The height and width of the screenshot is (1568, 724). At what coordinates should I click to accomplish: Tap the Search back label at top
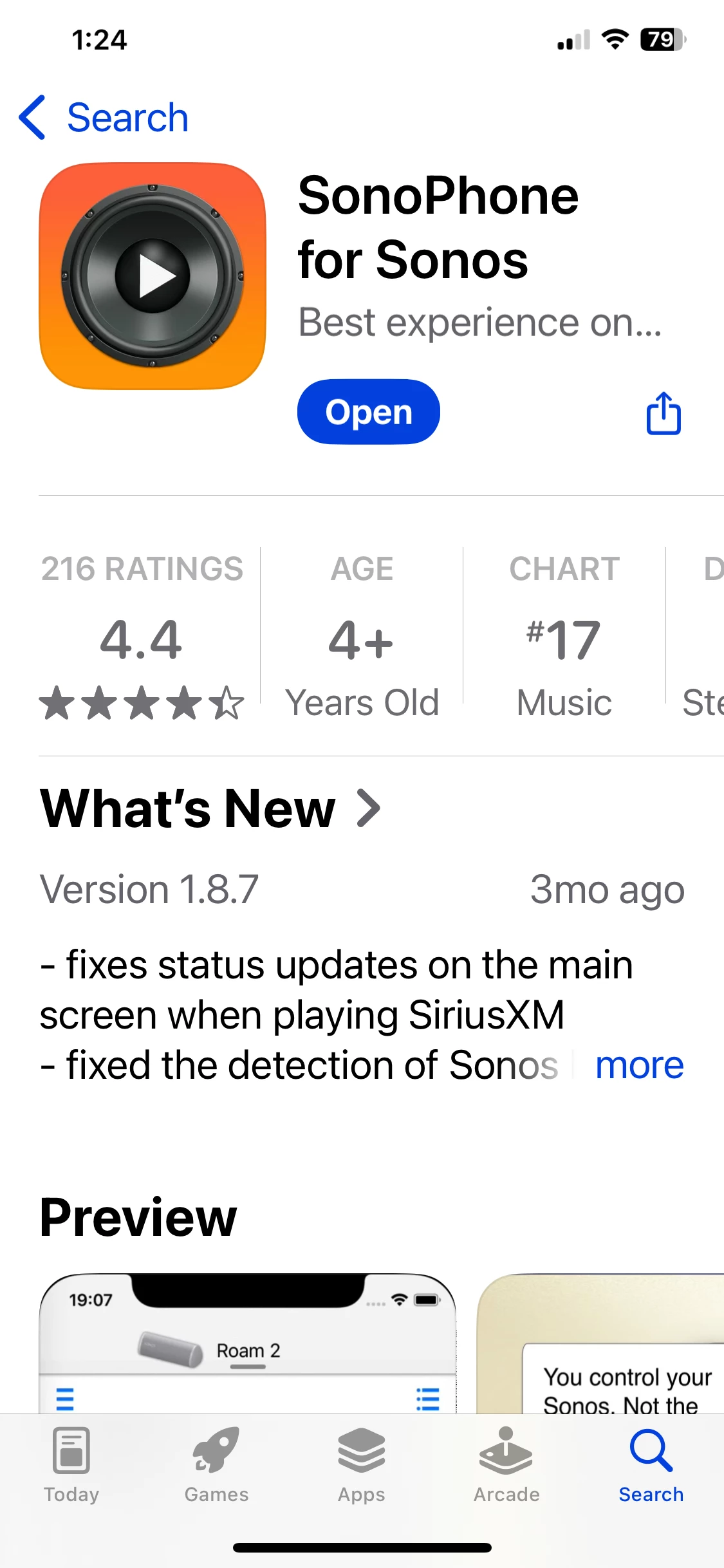pyautogui.click(x=127, y=118)
